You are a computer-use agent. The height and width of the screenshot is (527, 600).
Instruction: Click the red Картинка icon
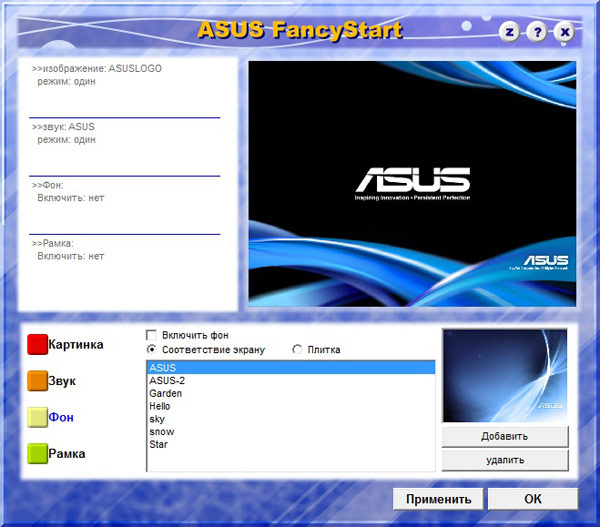click(37, 345)
